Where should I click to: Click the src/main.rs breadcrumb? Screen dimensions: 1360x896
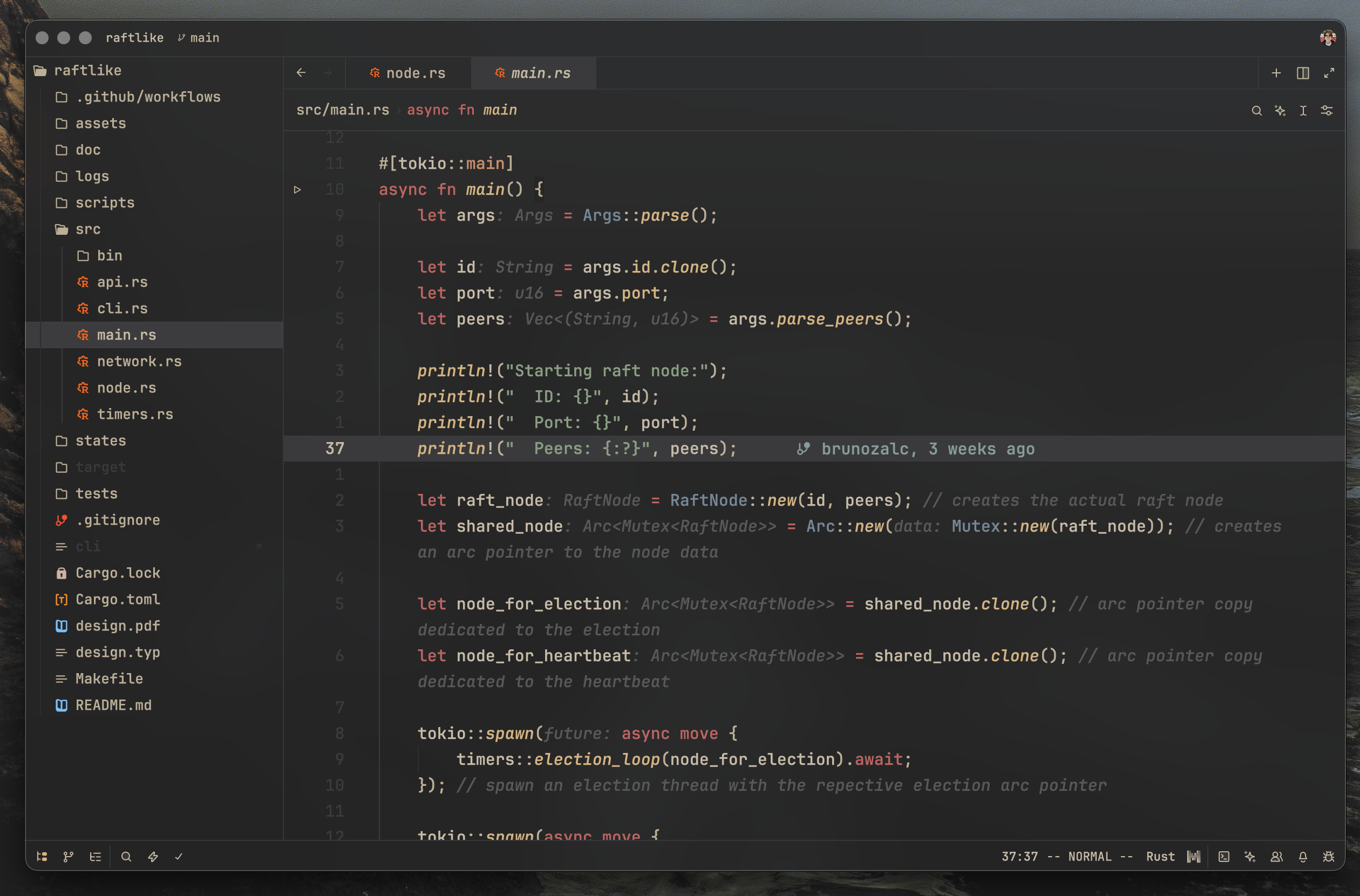coord(342,110)
